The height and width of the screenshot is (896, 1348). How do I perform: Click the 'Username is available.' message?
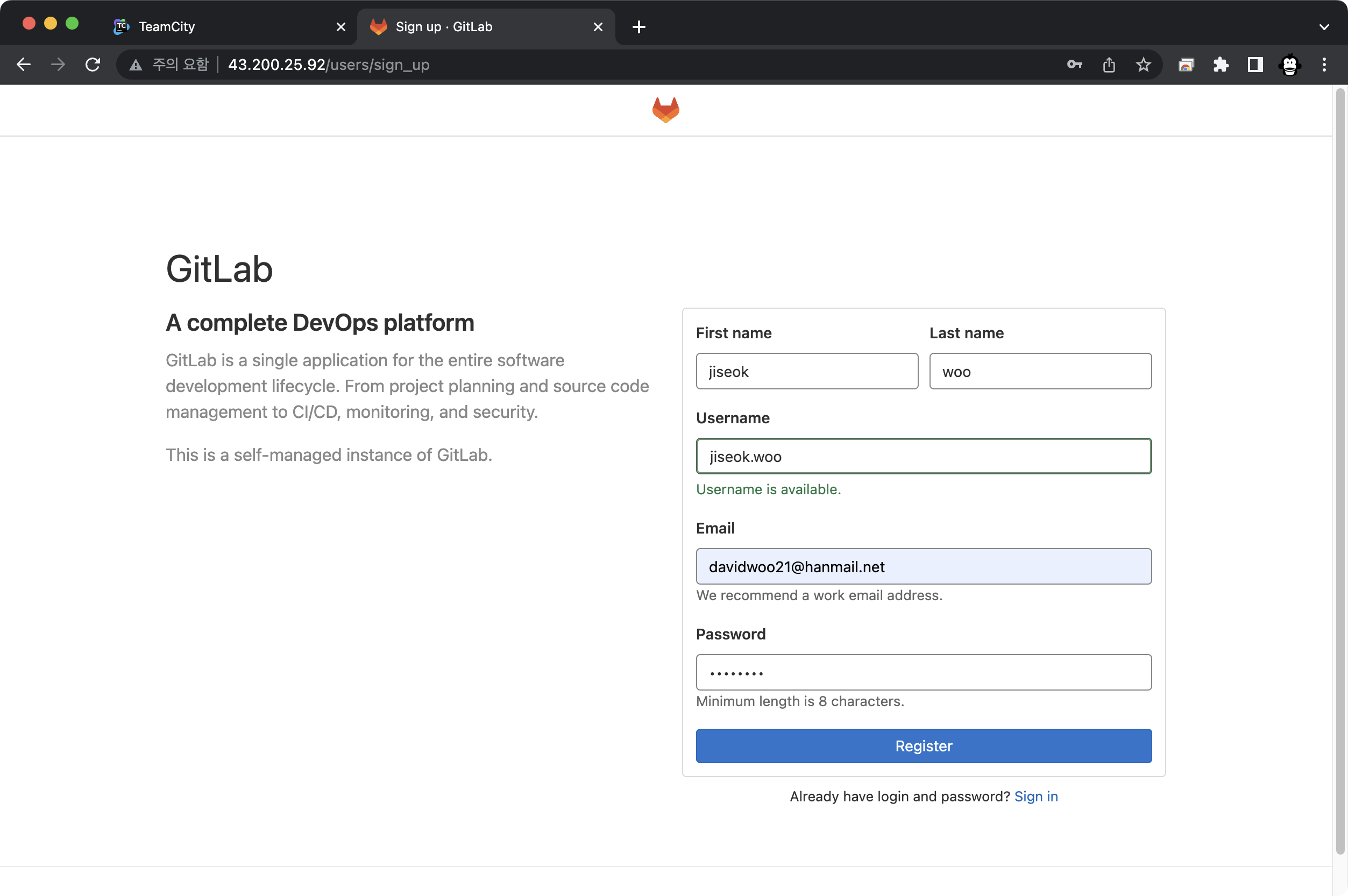pyautogui.click(x=768, y=489)
